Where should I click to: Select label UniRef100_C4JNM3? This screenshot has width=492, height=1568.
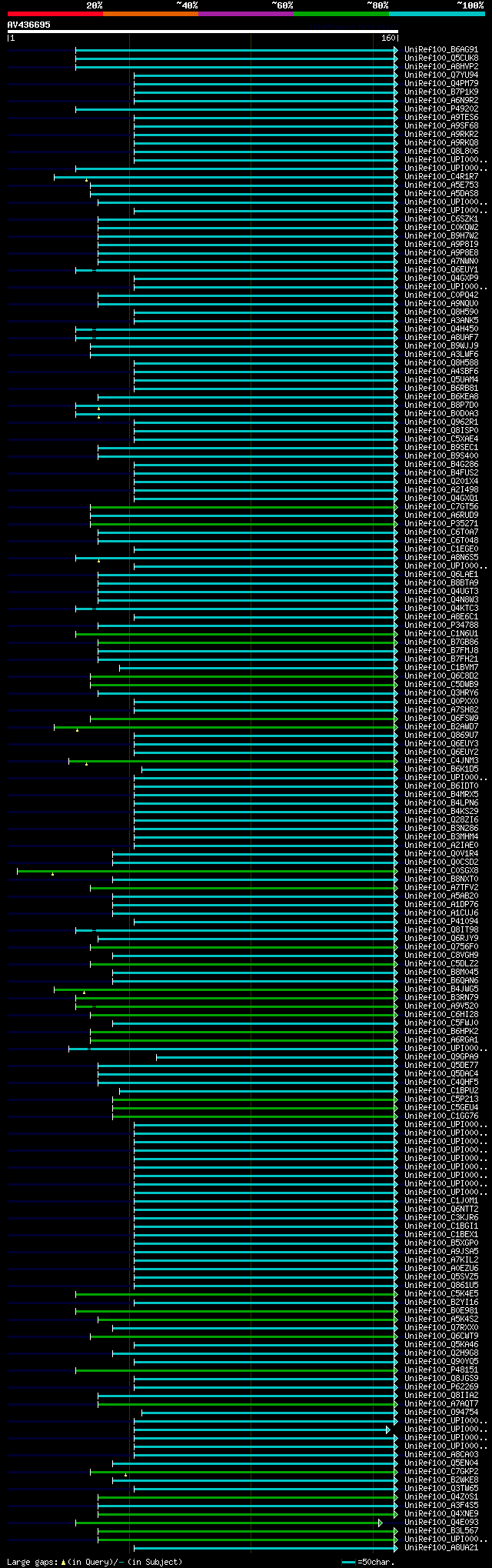point(441,761)
